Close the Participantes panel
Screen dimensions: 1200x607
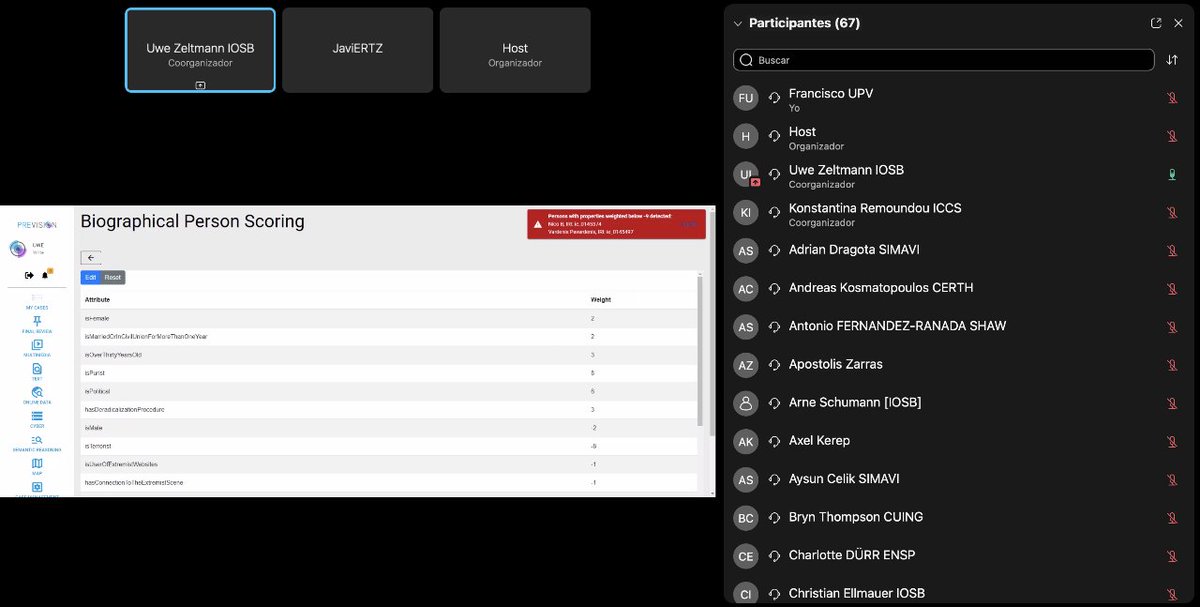1178,23
